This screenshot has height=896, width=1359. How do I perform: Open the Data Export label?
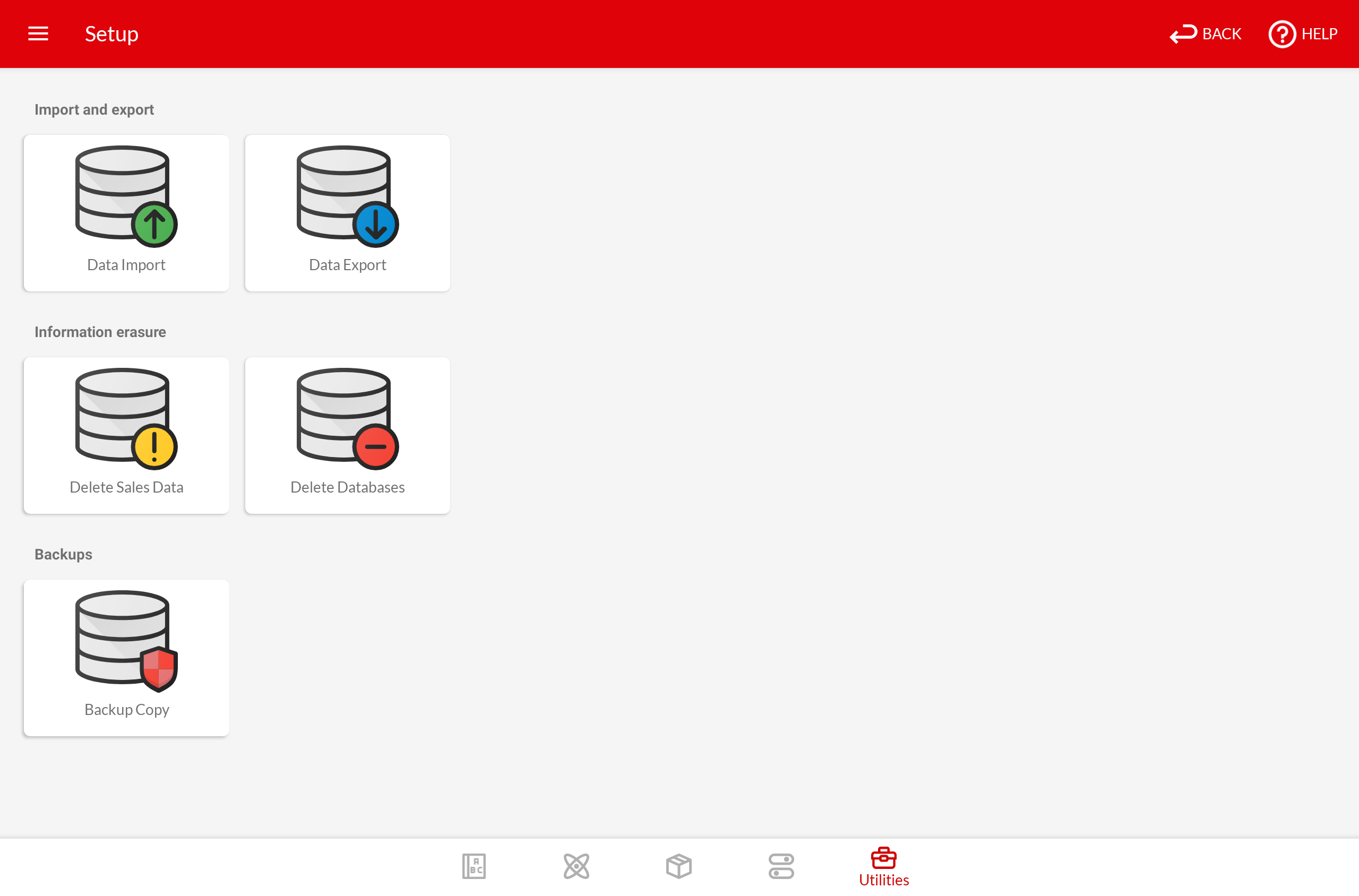[x=348, y=264]
